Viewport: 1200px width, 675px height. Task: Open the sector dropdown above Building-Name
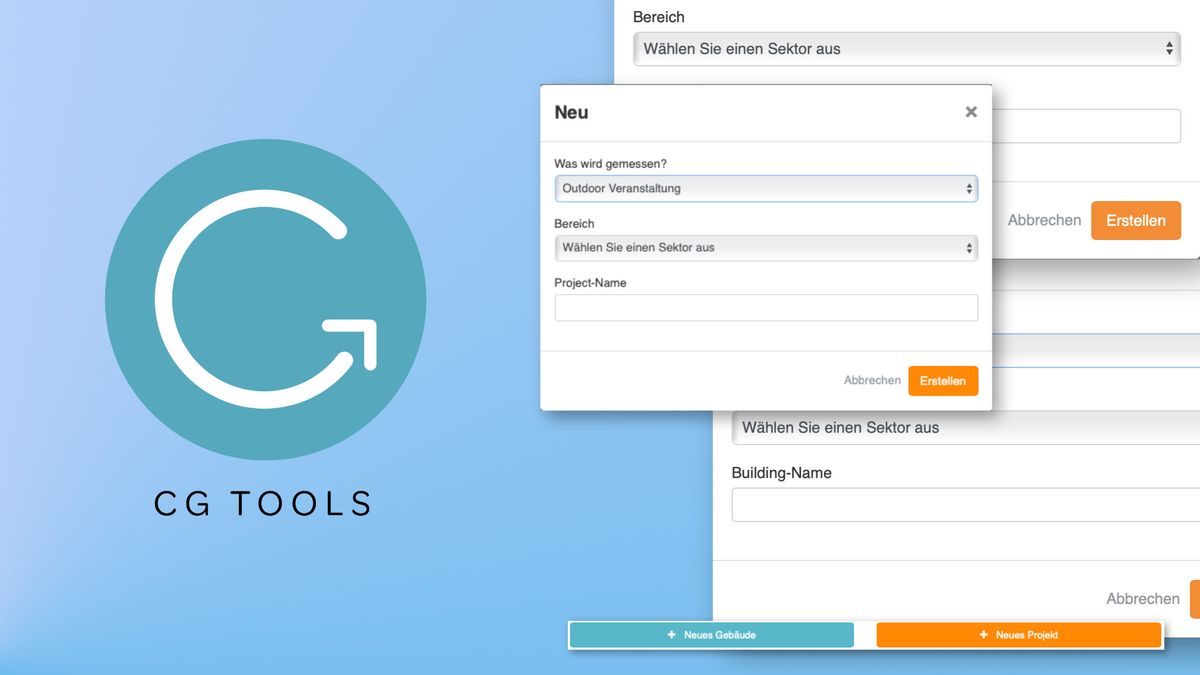(x=965, y=427)
